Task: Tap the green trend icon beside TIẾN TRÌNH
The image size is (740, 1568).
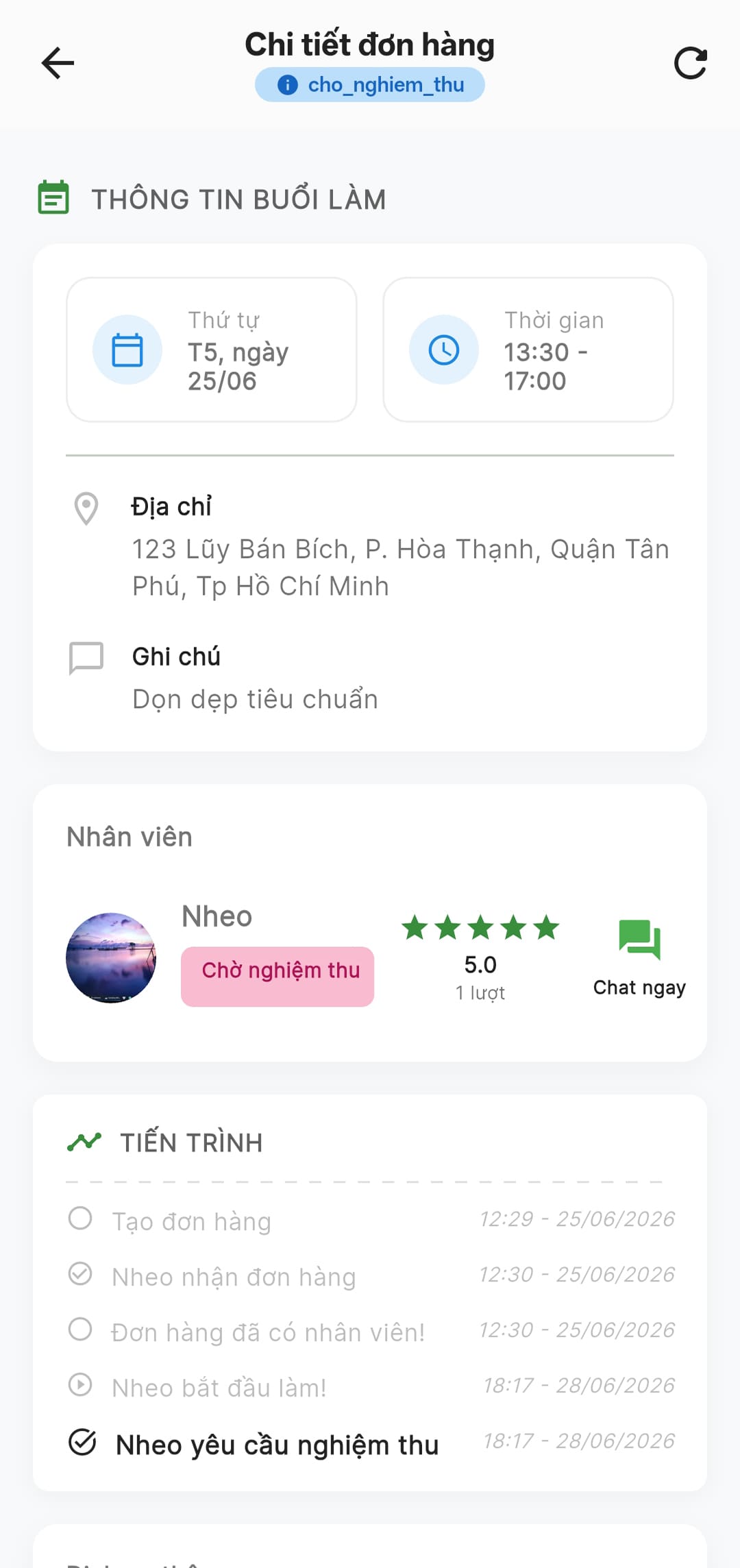Action: coord(84,1142)
